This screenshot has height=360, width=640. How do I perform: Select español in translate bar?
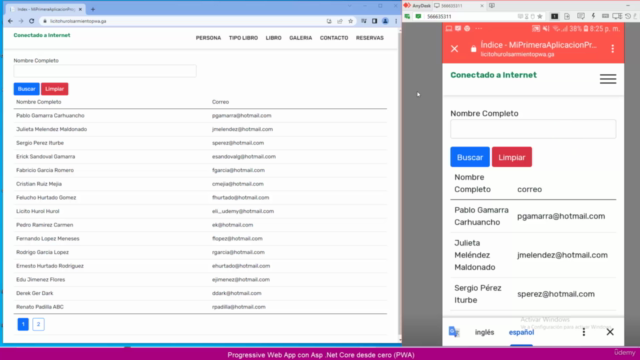[x=521, y=332]
